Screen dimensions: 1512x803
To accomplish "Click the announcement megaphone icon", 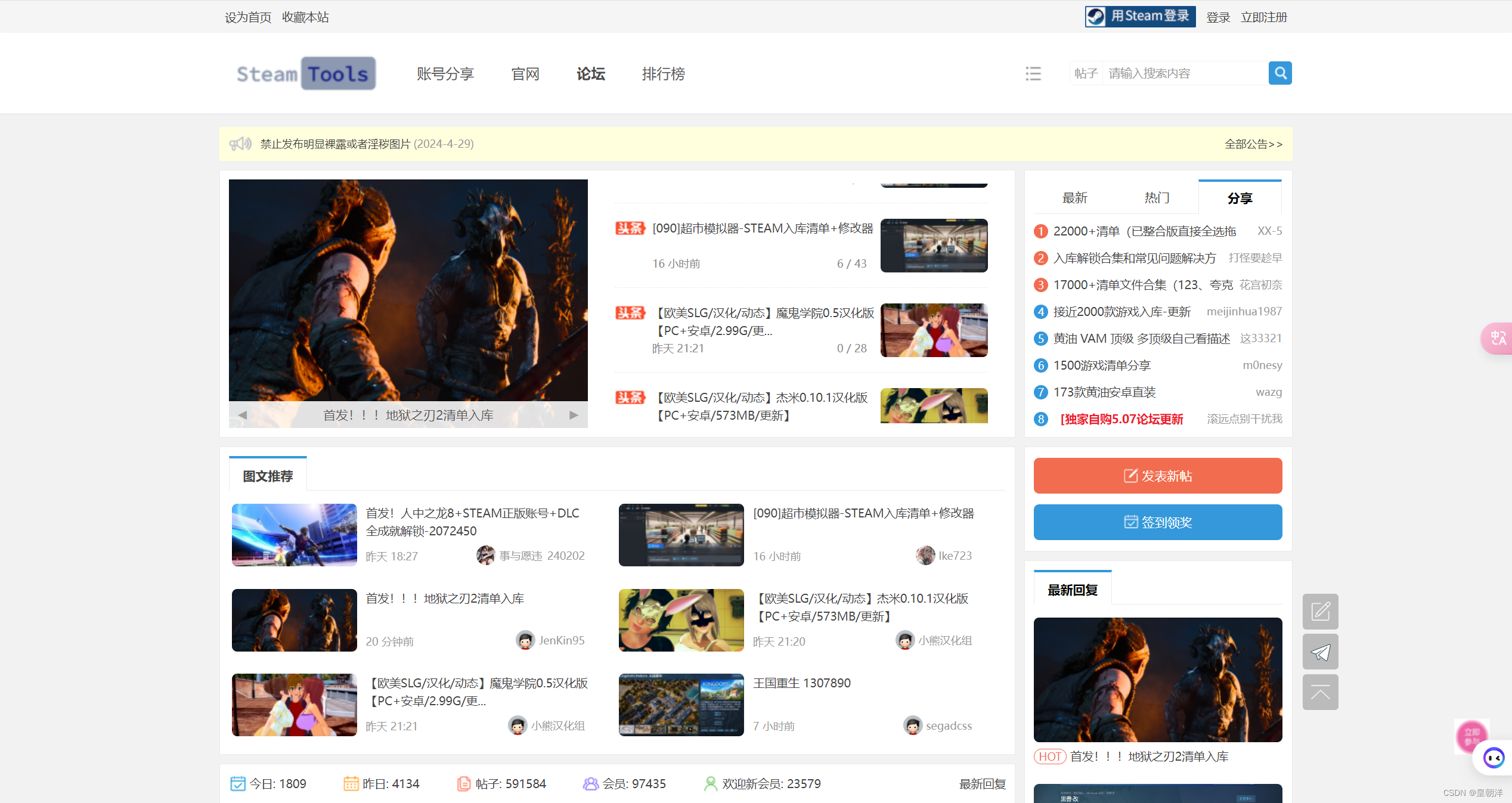I will click(240, 144).
